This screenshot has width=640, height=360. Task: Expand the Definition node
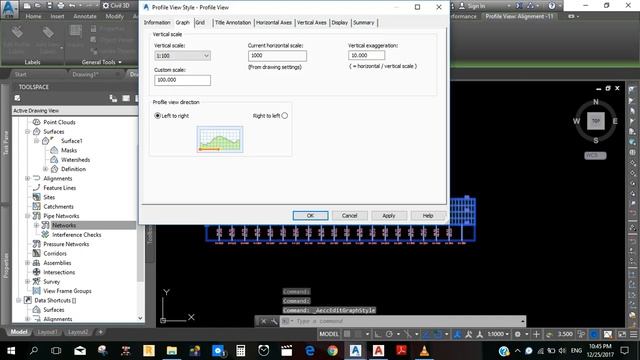(45, 169)
